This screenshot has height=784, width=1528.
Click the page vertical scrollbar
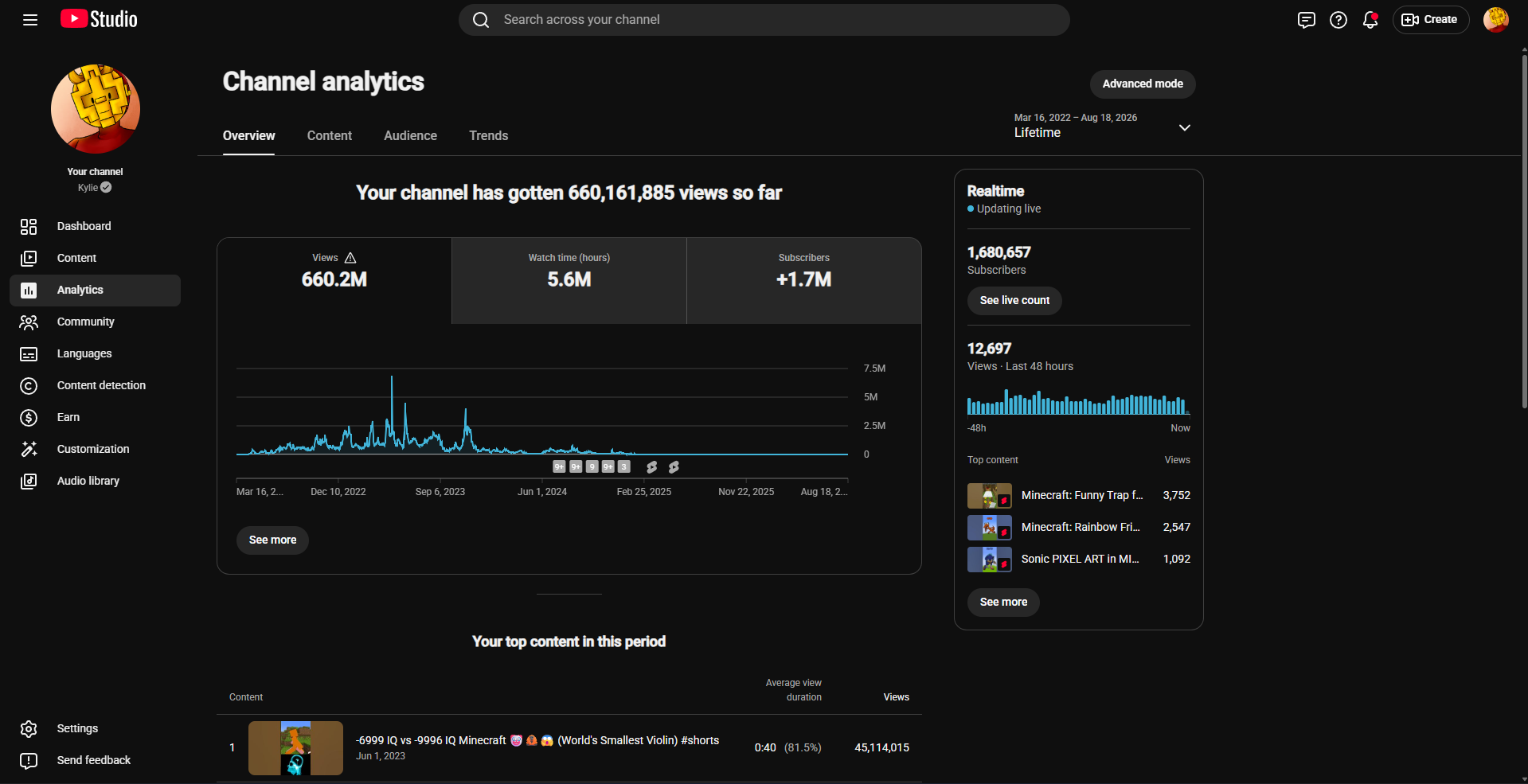[x=1524, y=231]
